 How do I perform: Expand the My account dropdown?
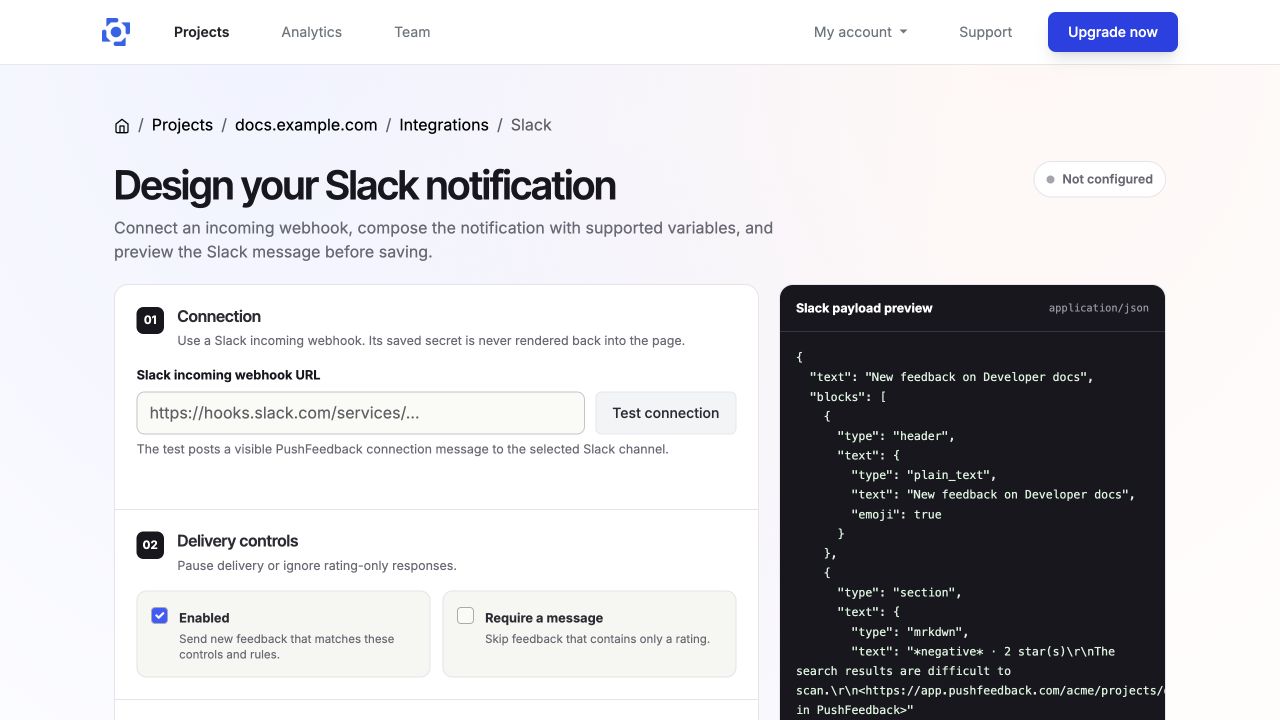click(x=861, y=32)
